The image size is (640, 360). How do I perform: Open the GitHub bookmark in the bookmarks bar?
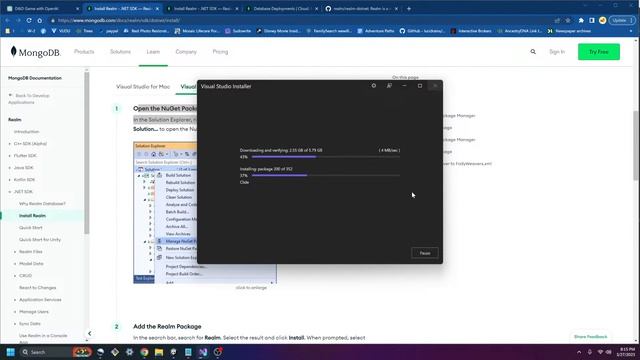point(422,31)
